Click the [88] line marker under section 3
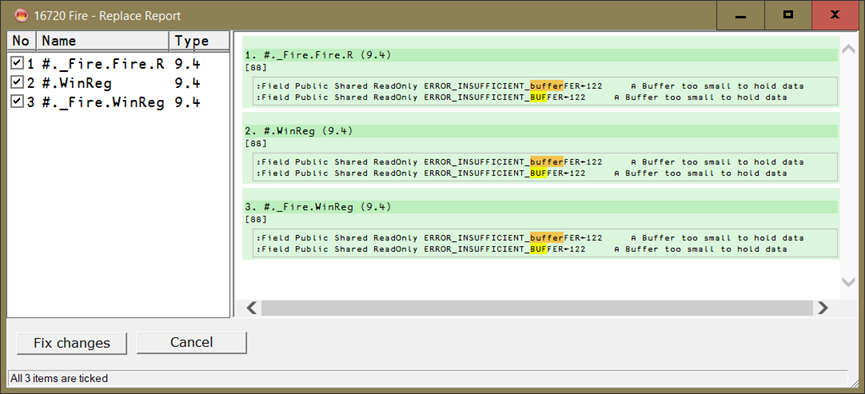The image size is (865, 394). (255, 220)
